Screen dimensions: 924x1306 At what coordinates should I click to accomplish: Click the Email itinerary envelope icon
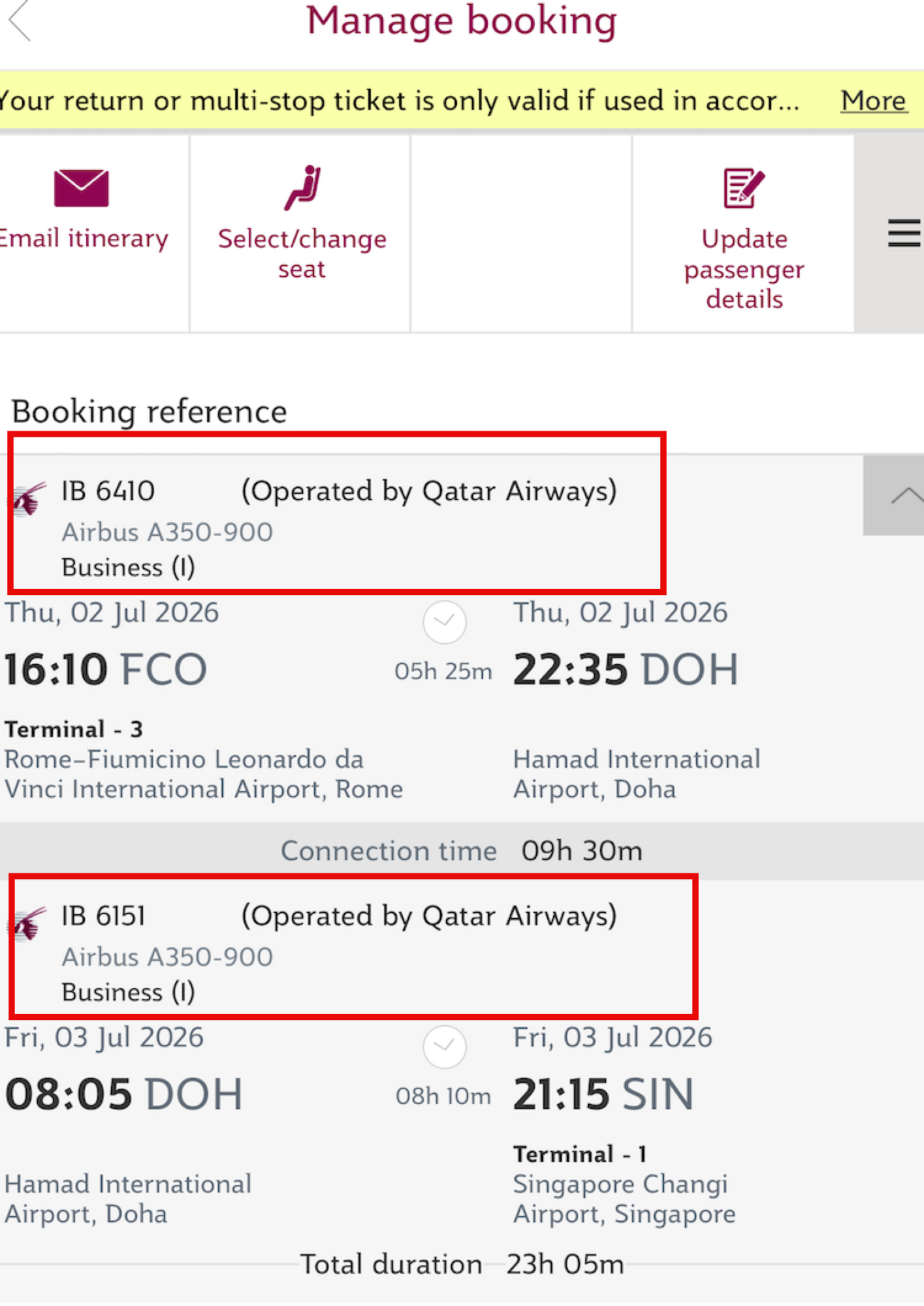pyautogui.click(x=81, y=188)
